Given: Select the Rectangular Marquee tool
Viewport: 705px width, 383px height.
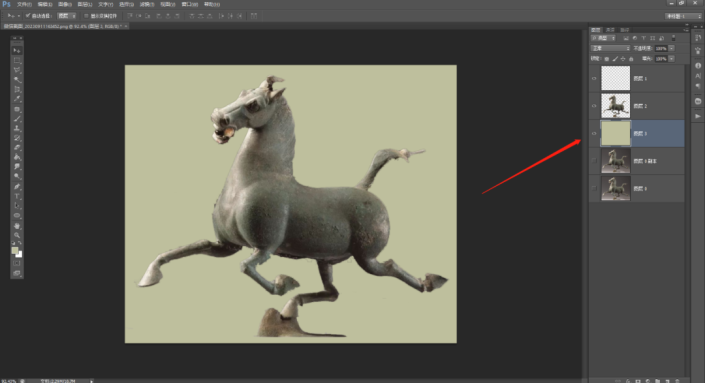Looking at the screenshot, I should tap(17, 60).
